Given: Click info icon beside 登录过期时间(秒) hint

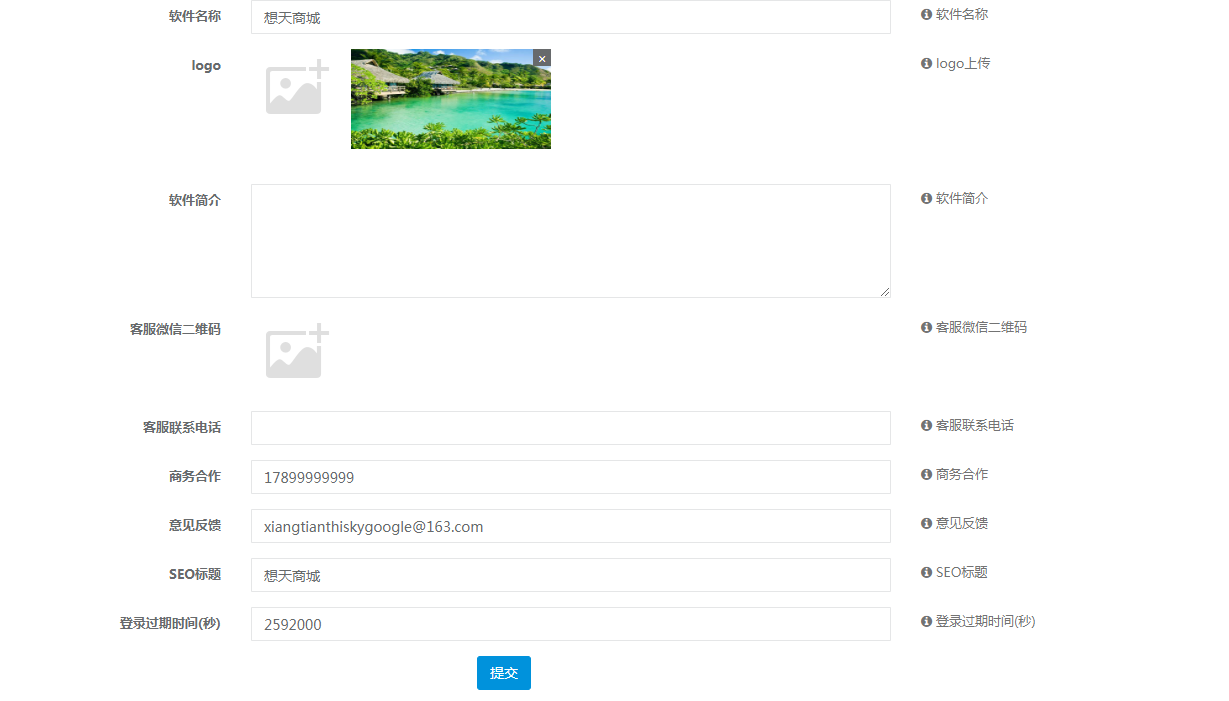Looking at the screenshot, I should (x=926, y=622).
